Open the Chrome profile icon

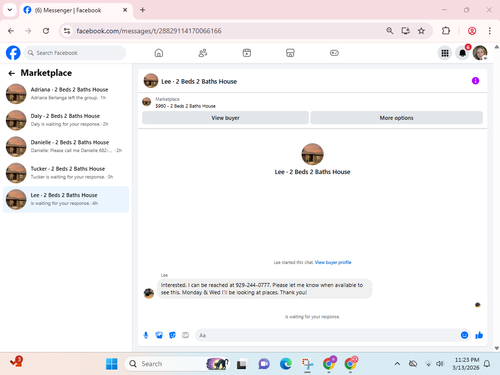coord(472,31)
